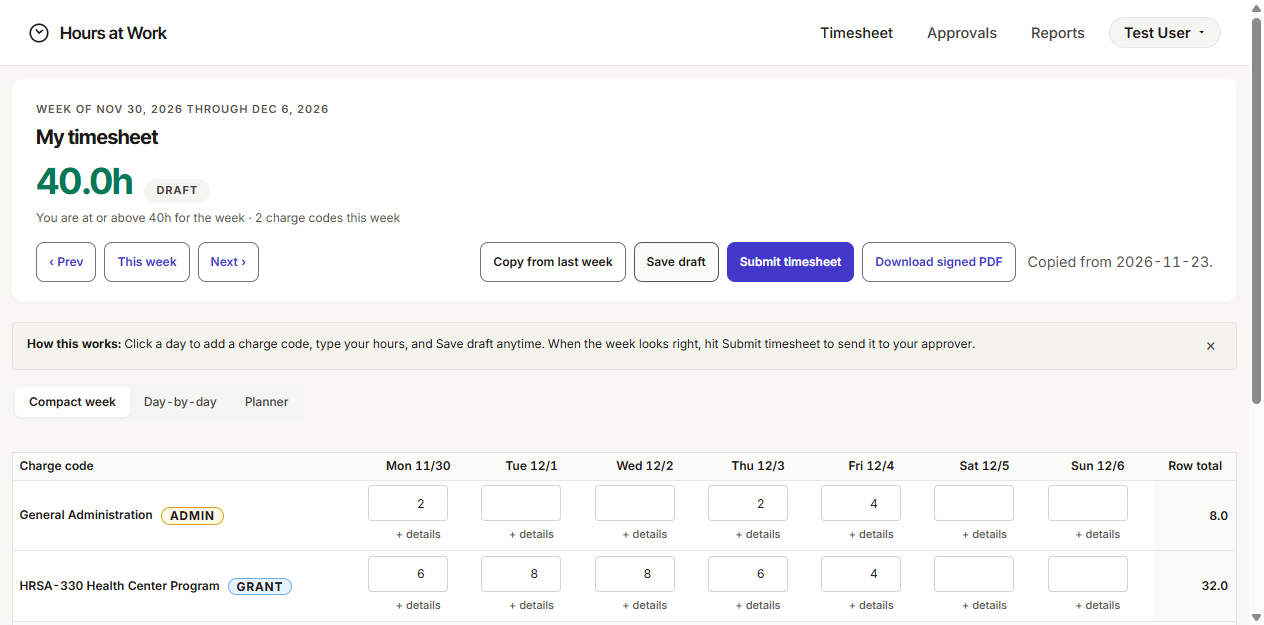The image size is (1264, 625).
Task: Go to previous week with Prev button
Action: tap(66, 262)
